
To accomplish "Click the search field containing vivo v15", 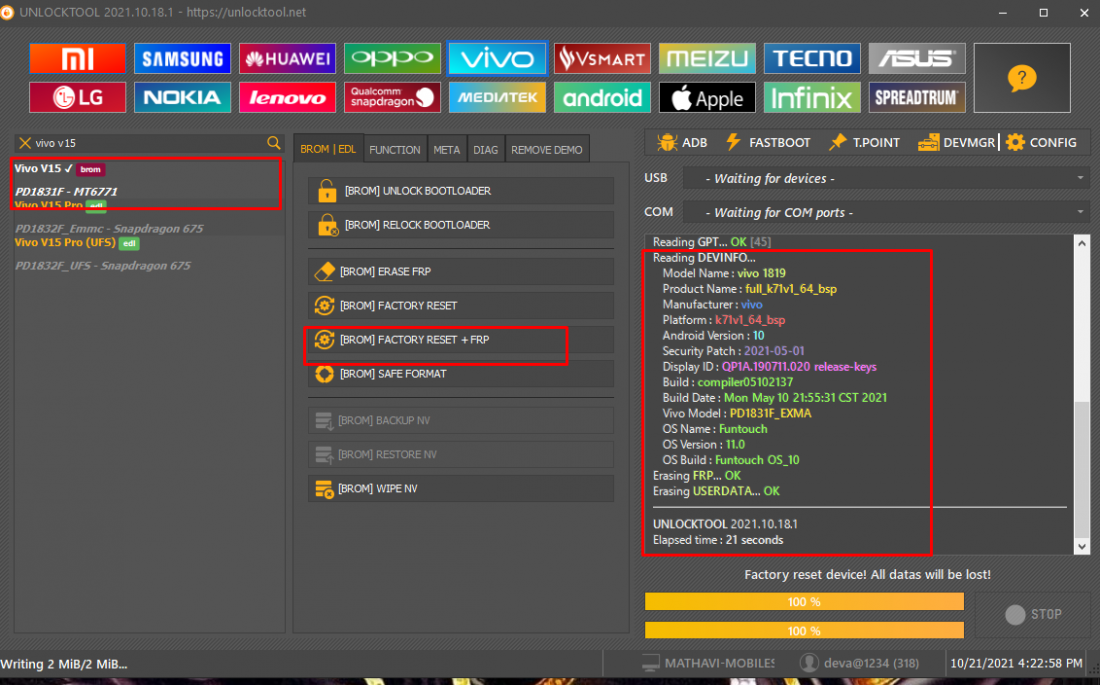I will coord(149,143).
